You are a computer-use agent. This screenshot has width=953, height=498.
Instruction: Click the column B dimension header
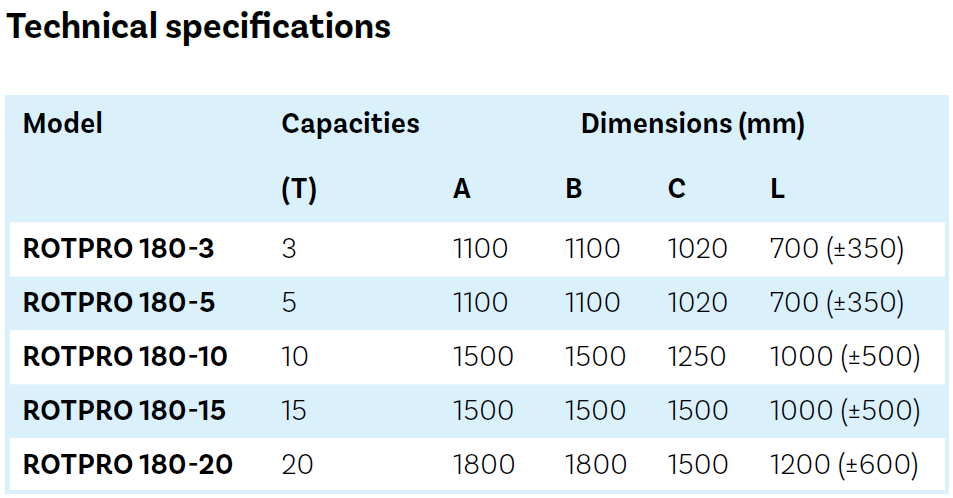pyautogui.click(x=574, y=189)
